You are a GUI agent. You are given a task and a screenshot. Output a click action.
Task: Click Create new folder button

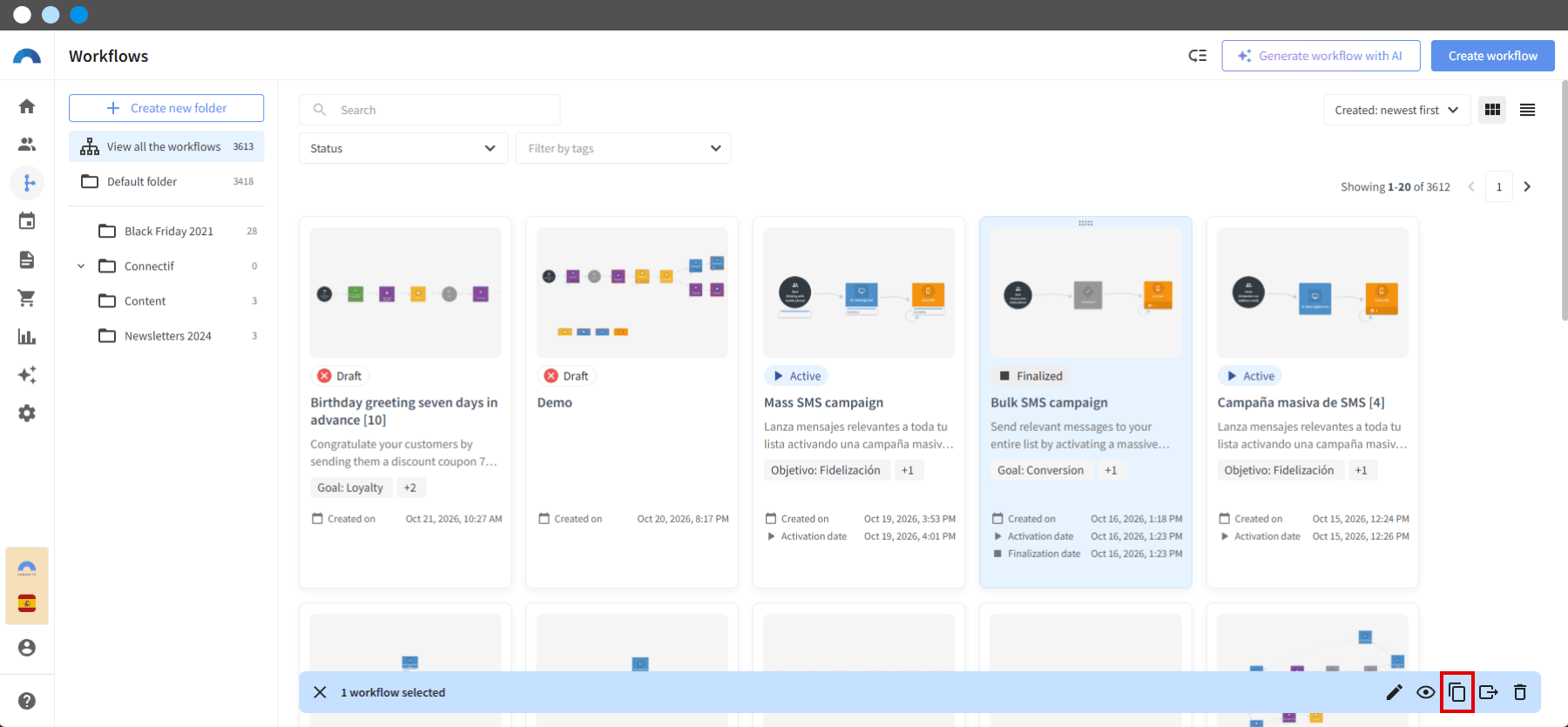tap(166, 108)
